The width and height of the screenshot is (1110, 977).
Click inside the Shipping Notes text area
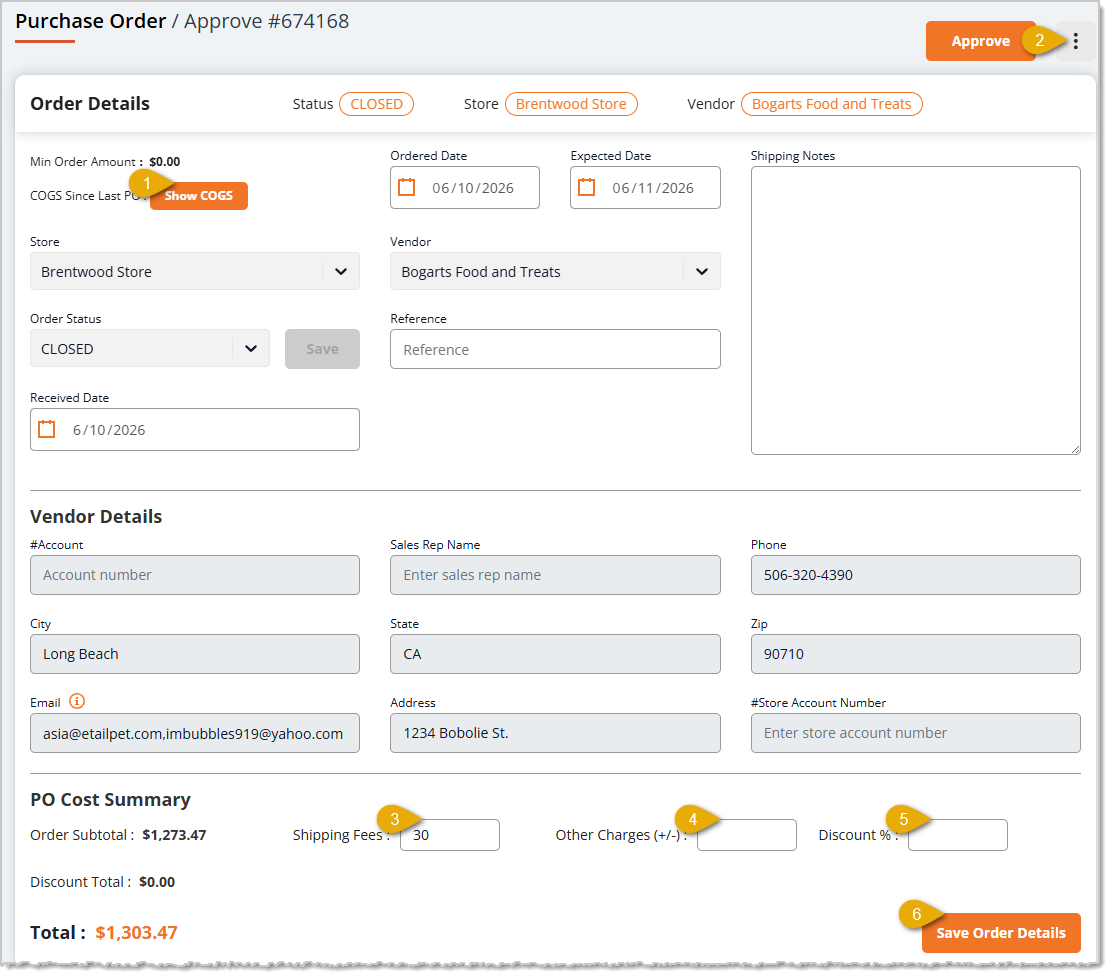915,311
